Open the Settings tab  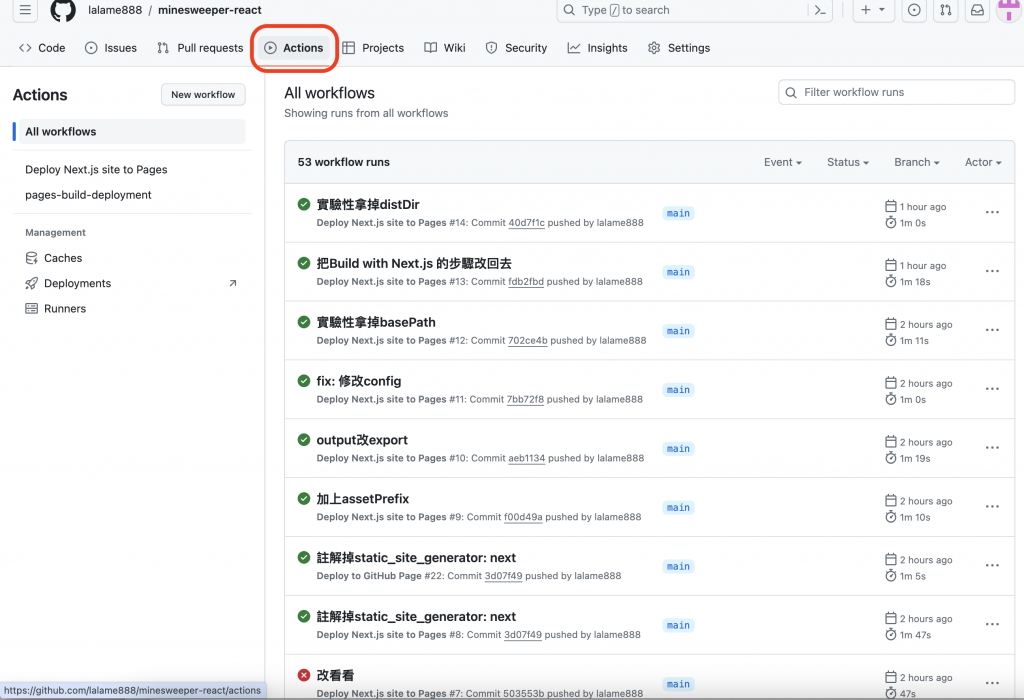679,48
